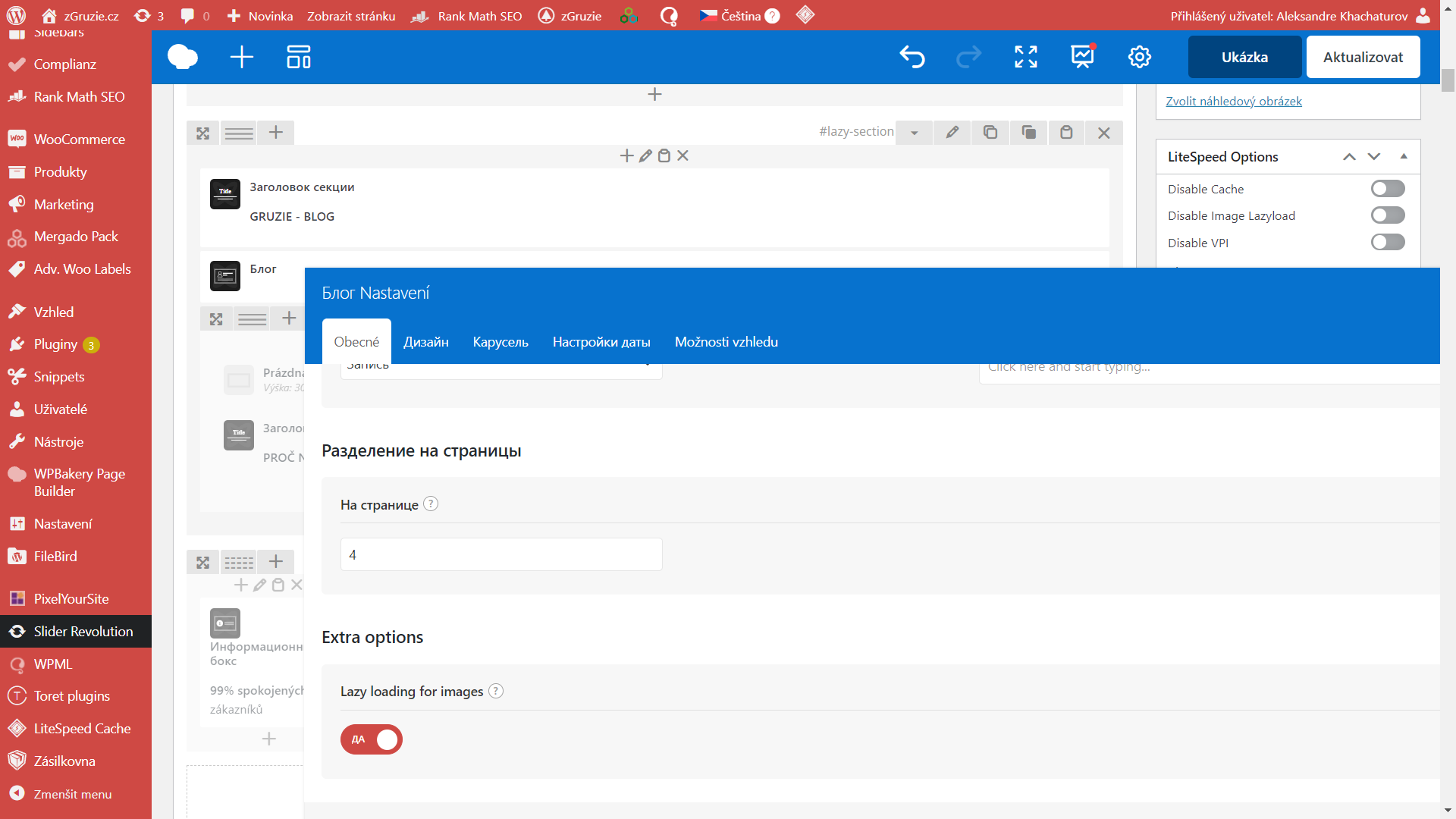
Task: Switch to the Дизайн tab
Action: tap(426, 342)
